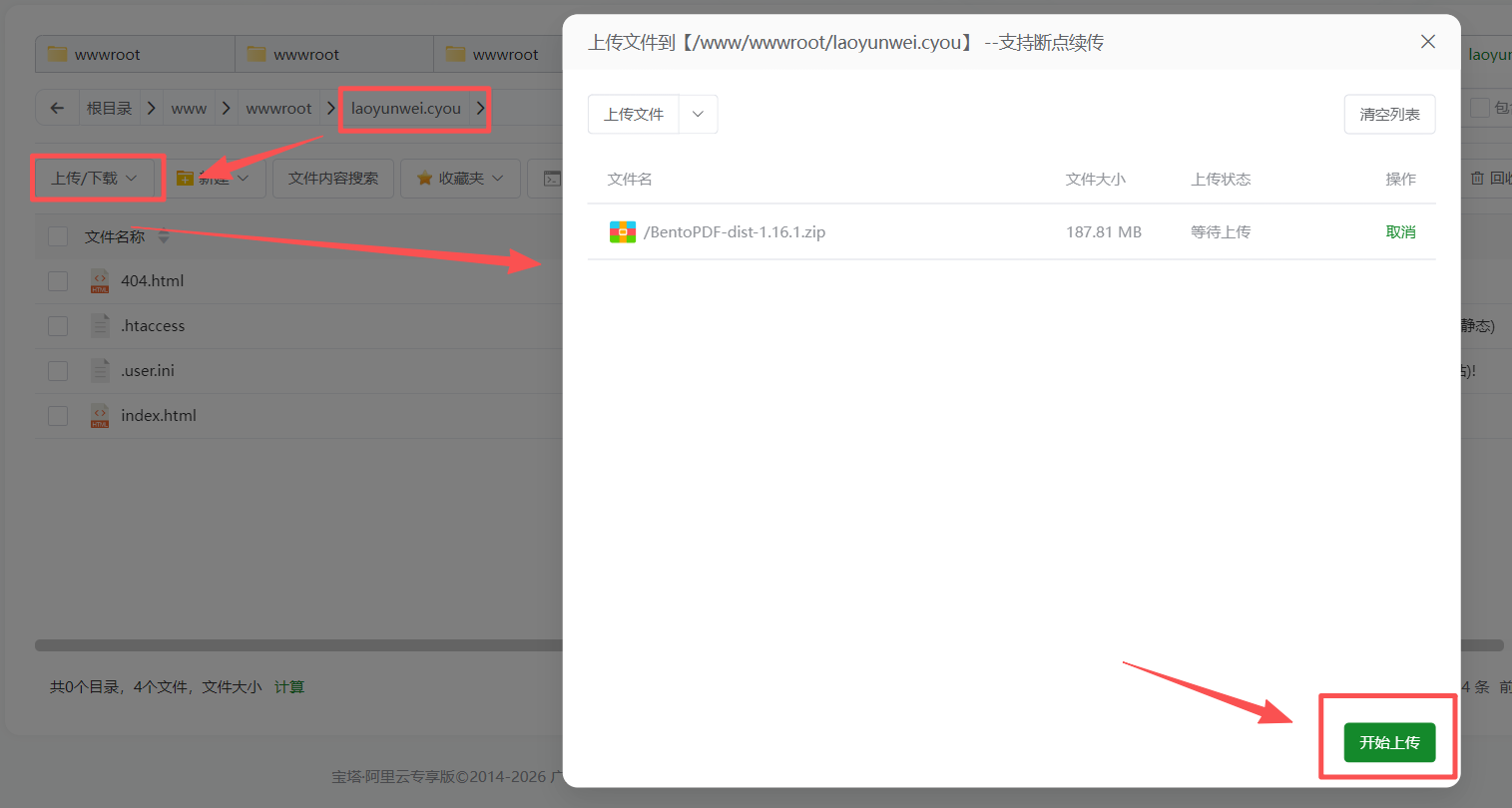The height and width of the screenshot is (808, 1512).
Task: Click the index.html file icon
Action: click(100, 416)
